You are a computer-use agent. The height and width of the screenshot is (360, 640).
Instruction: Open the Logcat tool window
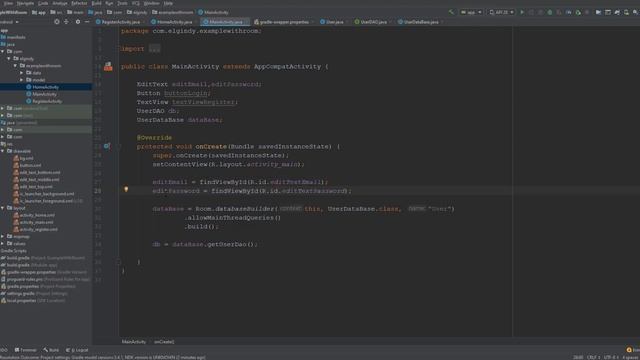pos(77,350)
